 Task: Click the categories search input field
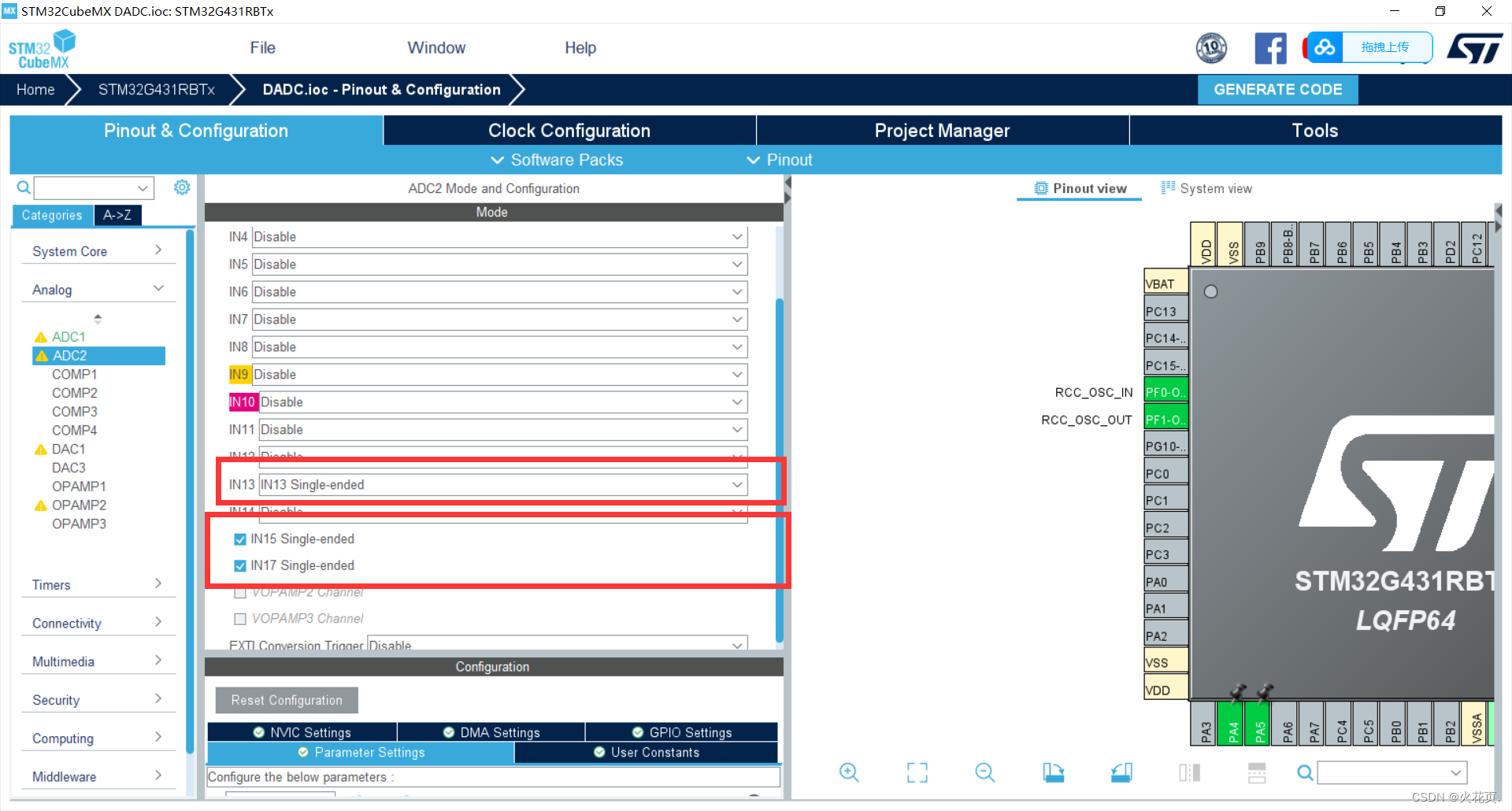click(94, 188)
